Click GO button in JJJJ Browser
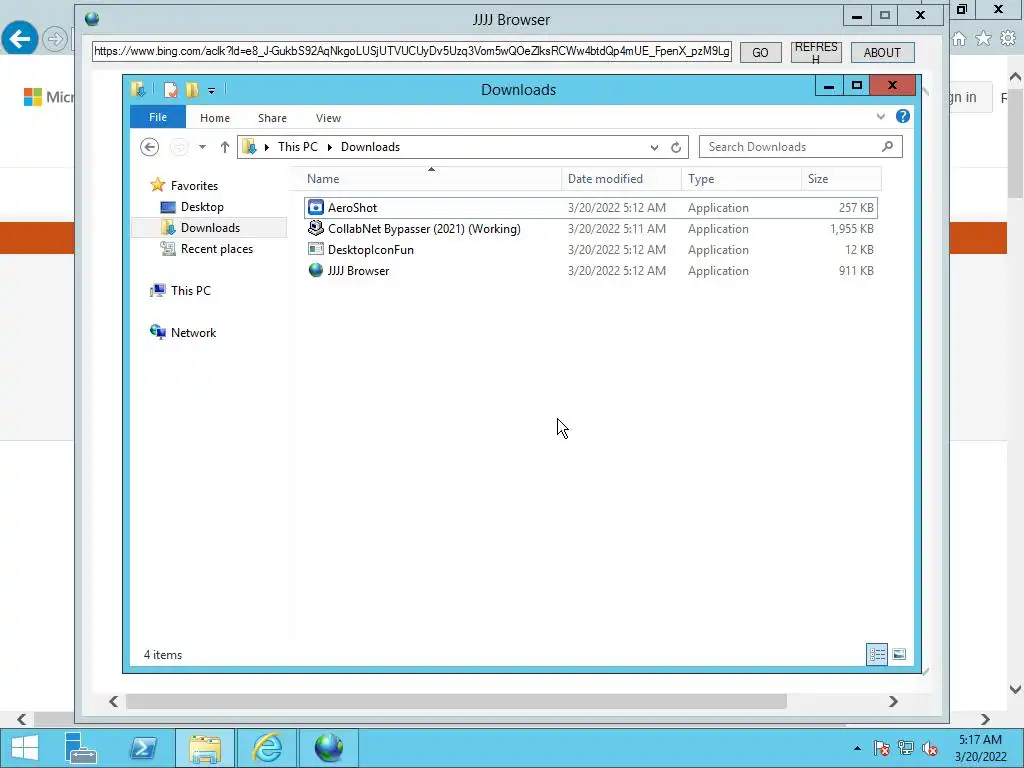 [760, 52]
